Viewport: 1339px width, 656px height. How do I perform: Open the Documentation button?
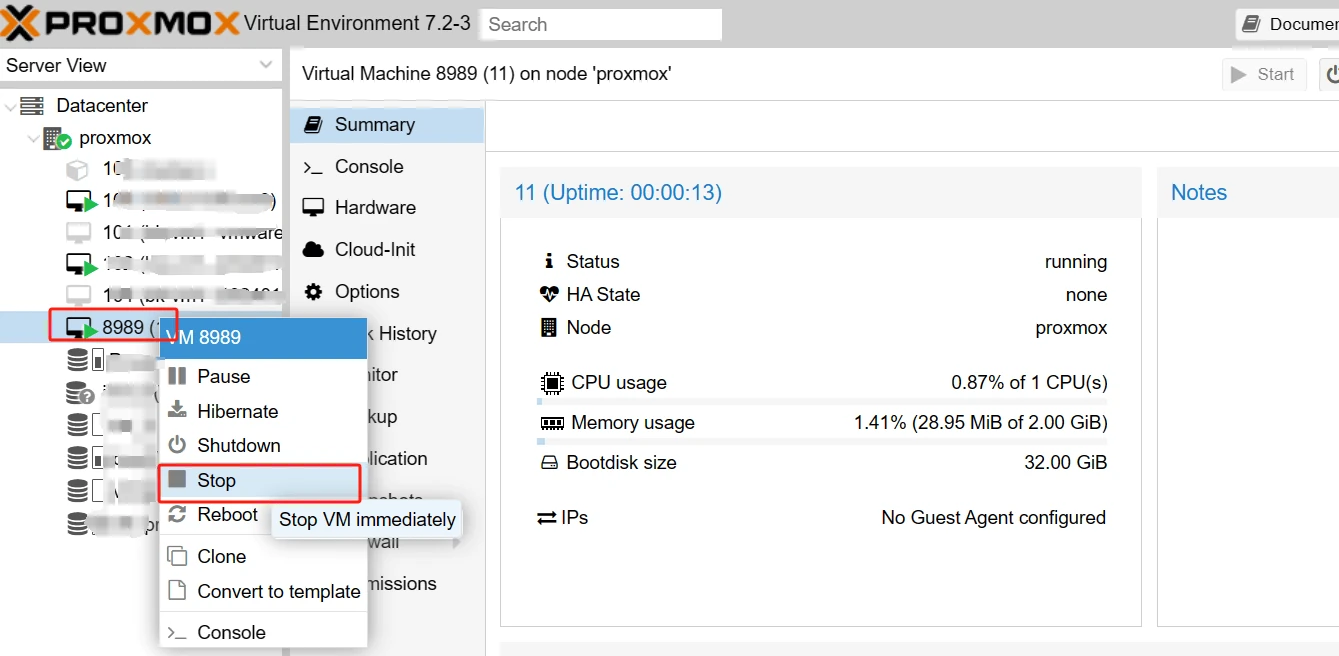[x=1288, y=24]
